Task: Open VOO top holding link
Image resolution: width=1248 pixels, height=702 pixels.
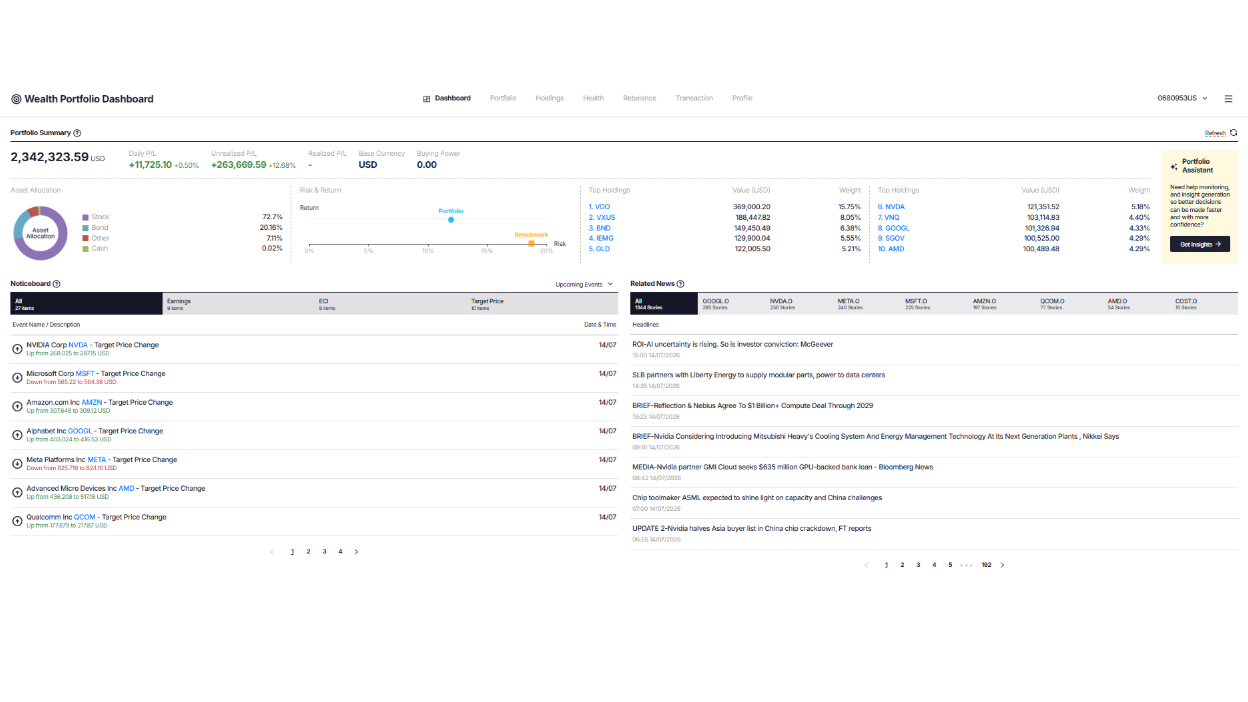Action: point(599,206)
